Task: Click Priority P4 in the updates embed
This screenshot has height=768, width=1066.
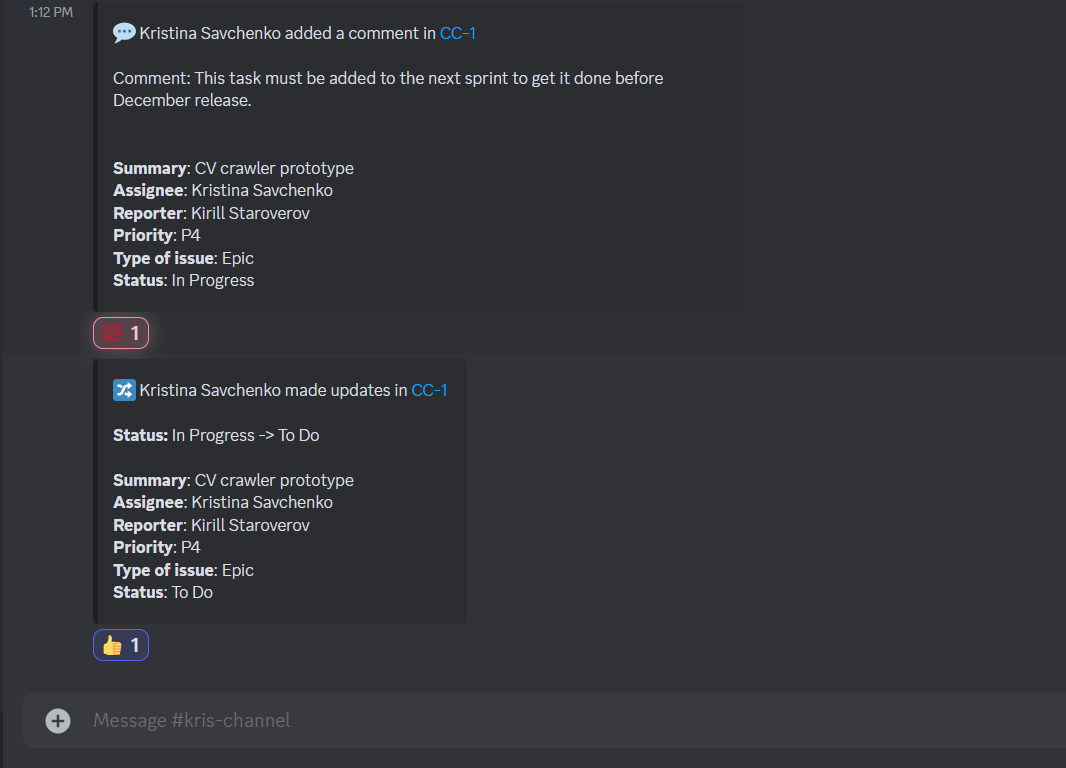Action: tap(156, 547)
